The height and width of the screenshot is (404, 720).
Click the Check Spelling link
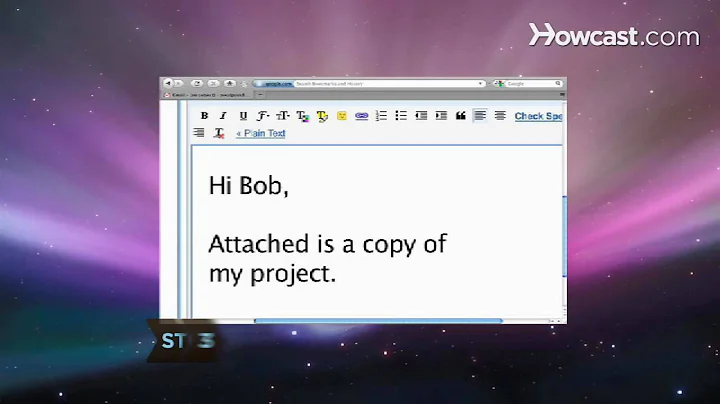(538, 116)
